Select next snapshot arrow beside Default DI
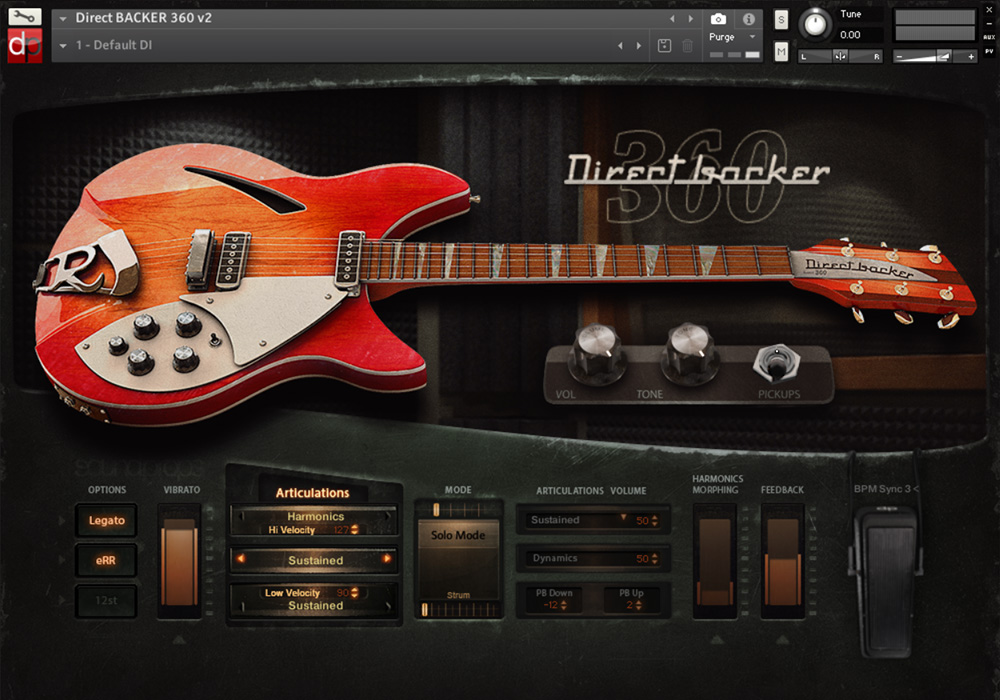The height and width of the screenshot is (700, 1000). pos(639,45)
